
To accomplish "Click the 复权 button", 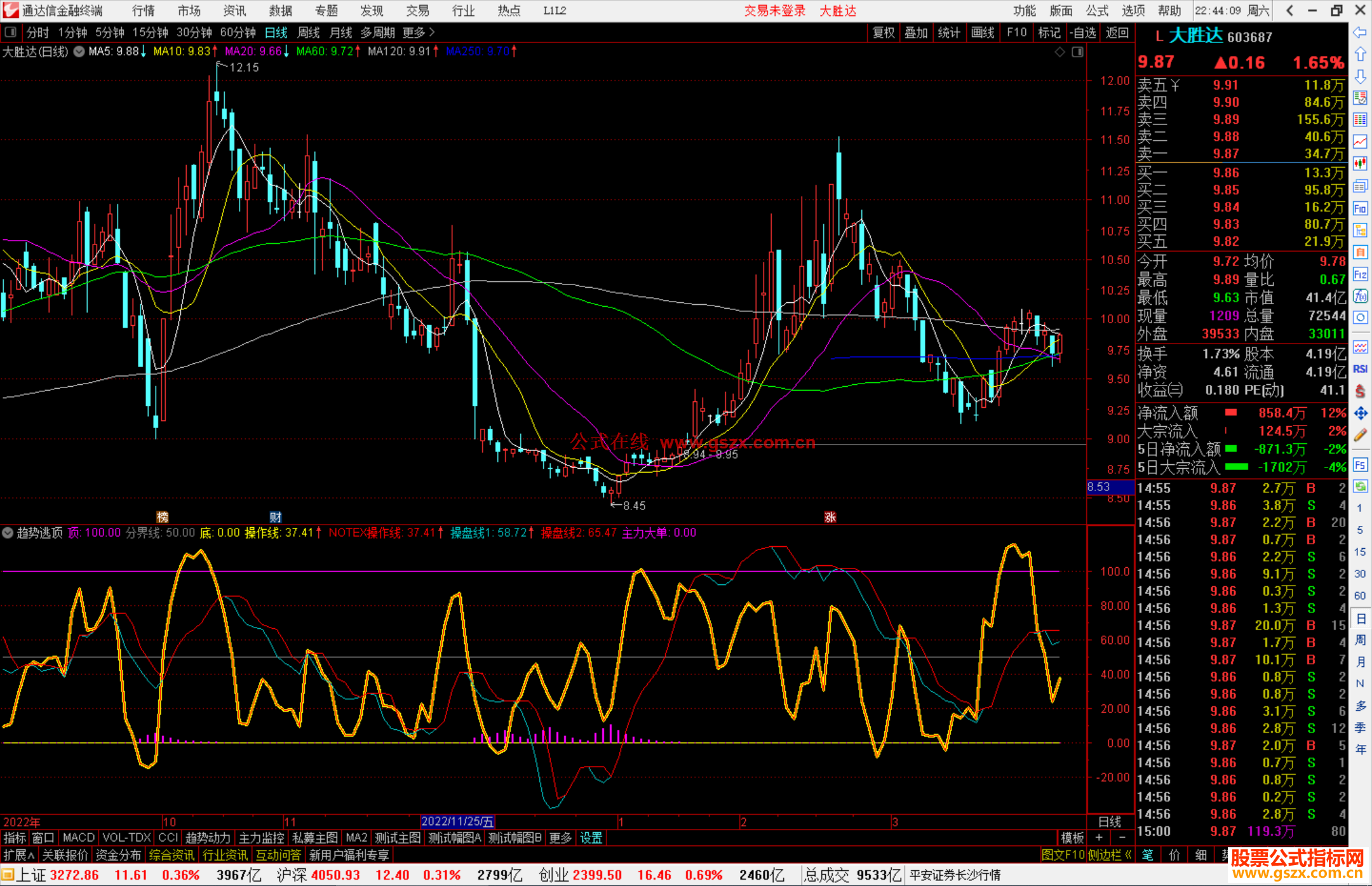I will (883, 32).
